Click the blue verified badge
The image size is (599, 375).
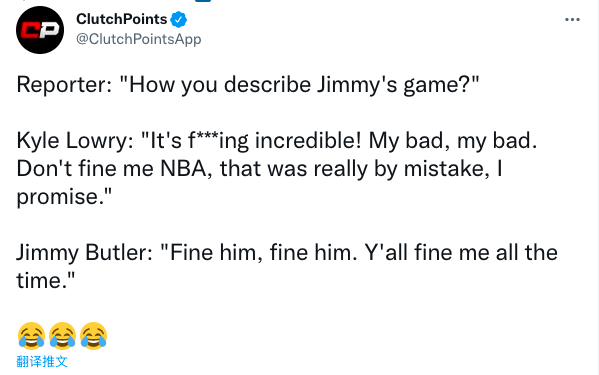[x=178, y=19]
